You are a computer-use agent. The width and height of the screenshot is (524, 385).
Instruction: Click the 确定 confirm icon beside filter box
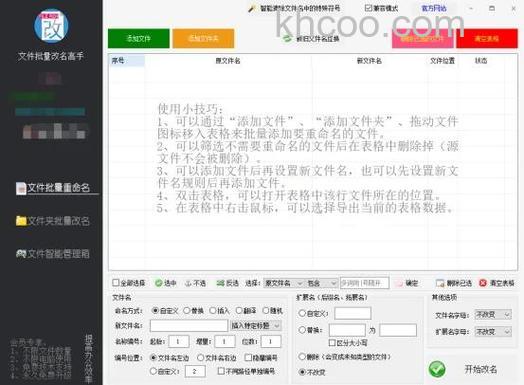pos(399,283)
